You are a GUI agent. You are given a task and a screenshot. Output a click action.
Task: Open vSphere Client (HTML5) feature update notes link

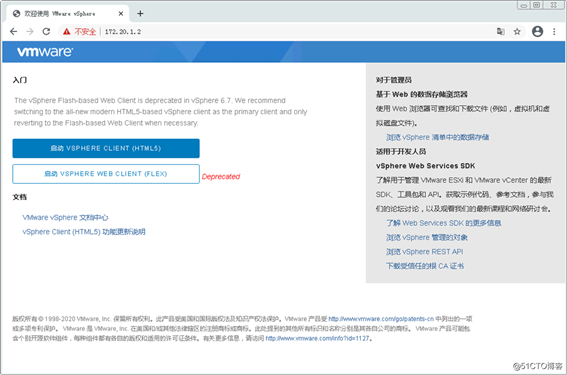click(84, 232)
